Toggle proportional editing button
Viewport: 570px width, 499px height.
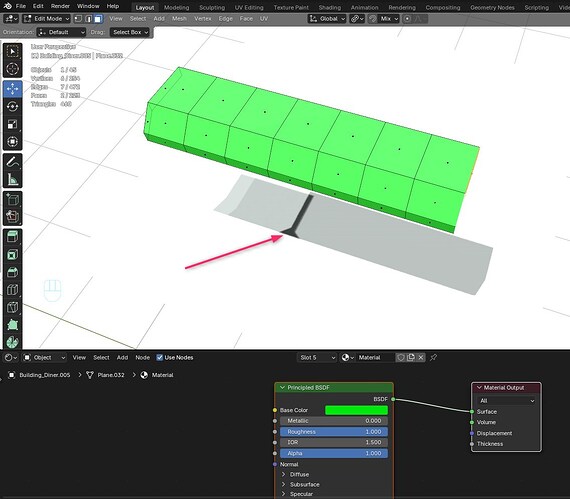point(408,19)
